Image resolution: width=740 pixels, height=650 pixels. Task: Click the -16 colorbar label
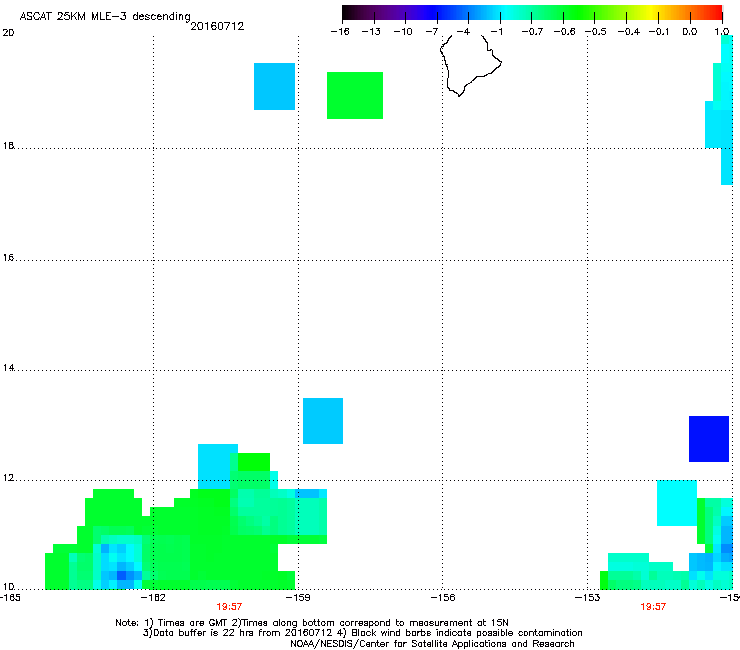point(340,32)
